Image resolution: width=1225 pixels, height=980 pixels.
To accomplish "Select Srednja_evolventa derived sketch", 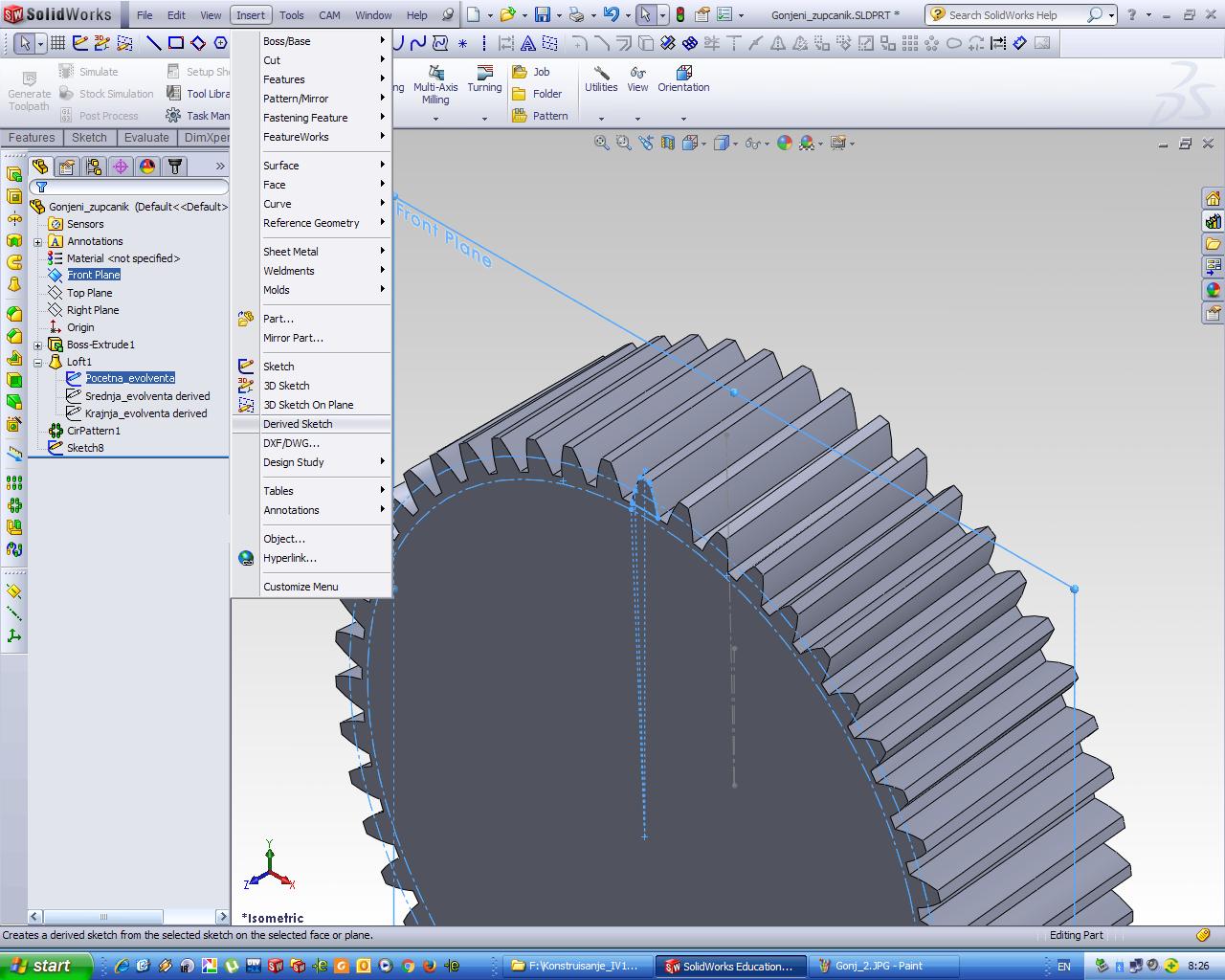I will 146,396.
